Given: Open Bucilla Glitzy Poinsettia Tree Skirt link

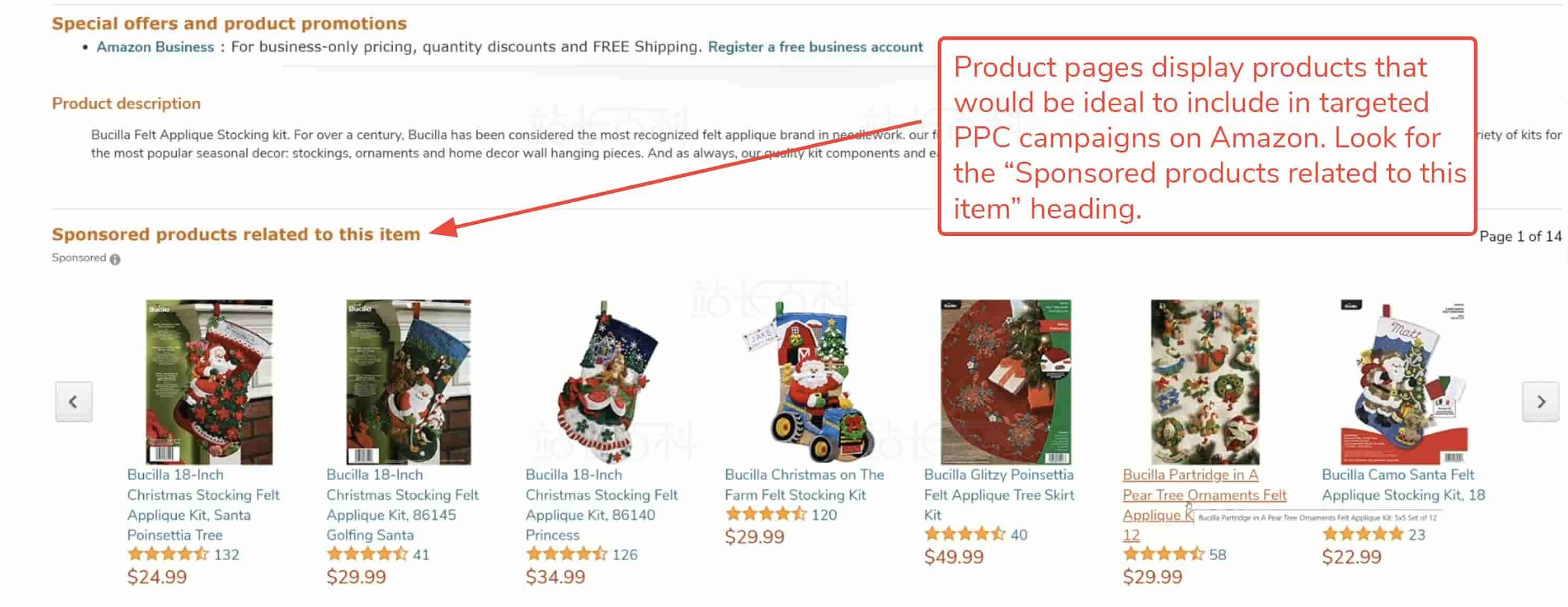Looking at the screenshot, I should point(999,494).
